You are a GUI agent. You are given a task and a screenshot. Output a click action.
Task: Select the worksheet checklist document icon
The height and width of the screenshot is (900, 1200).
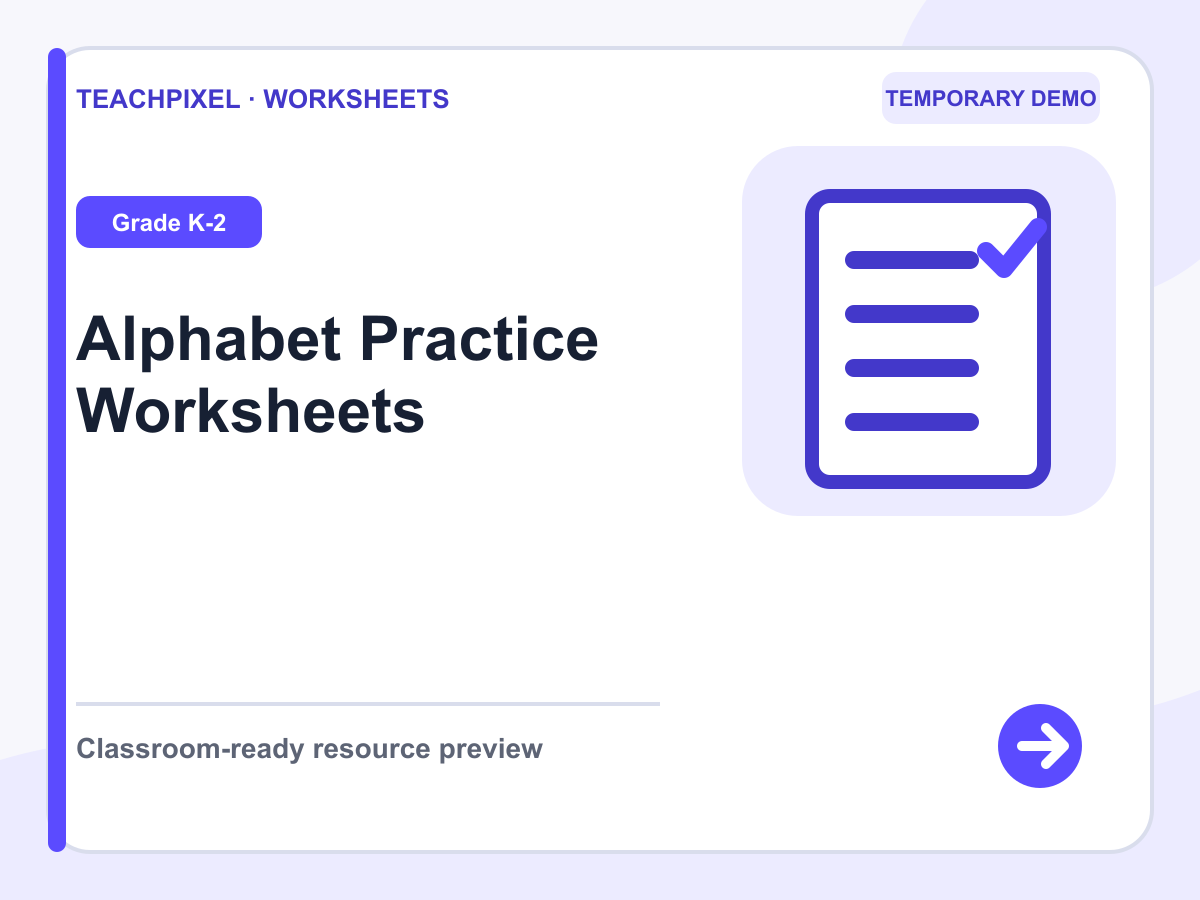(x=928, y=339)
